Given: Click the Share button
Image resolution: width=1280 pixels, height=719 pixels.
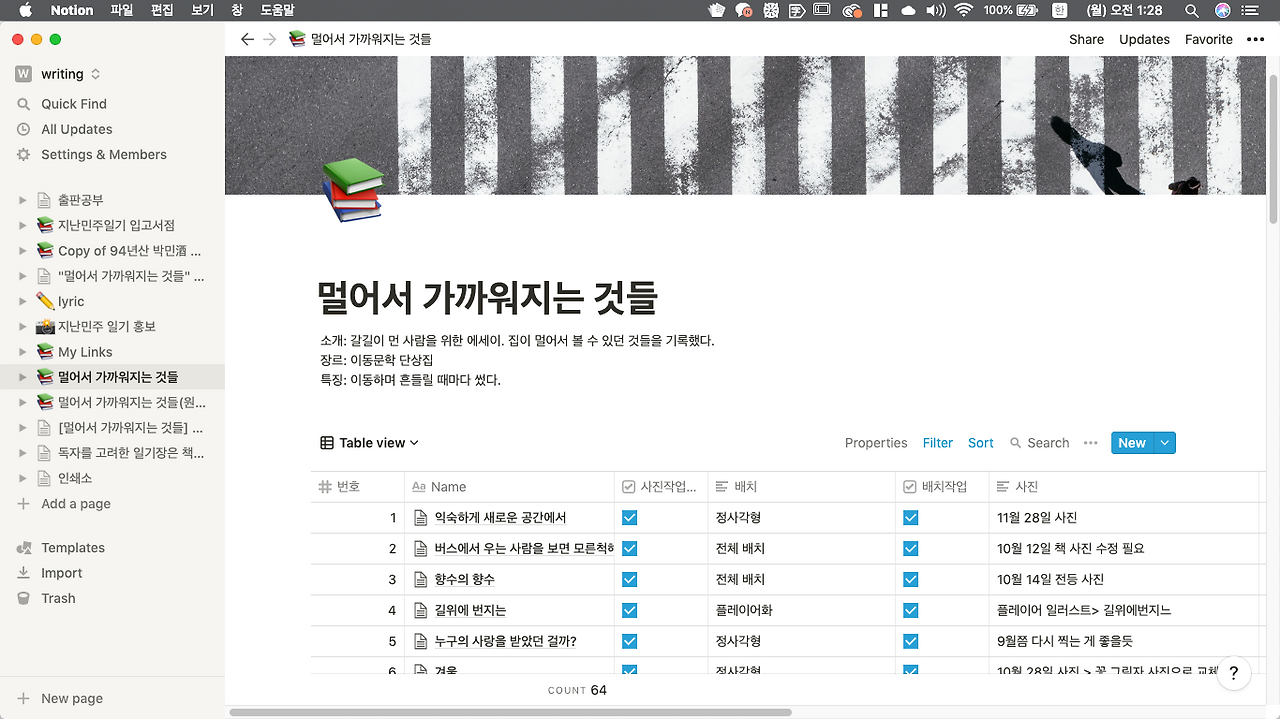Looking at the screenshot, I should tap(1086, 39).
